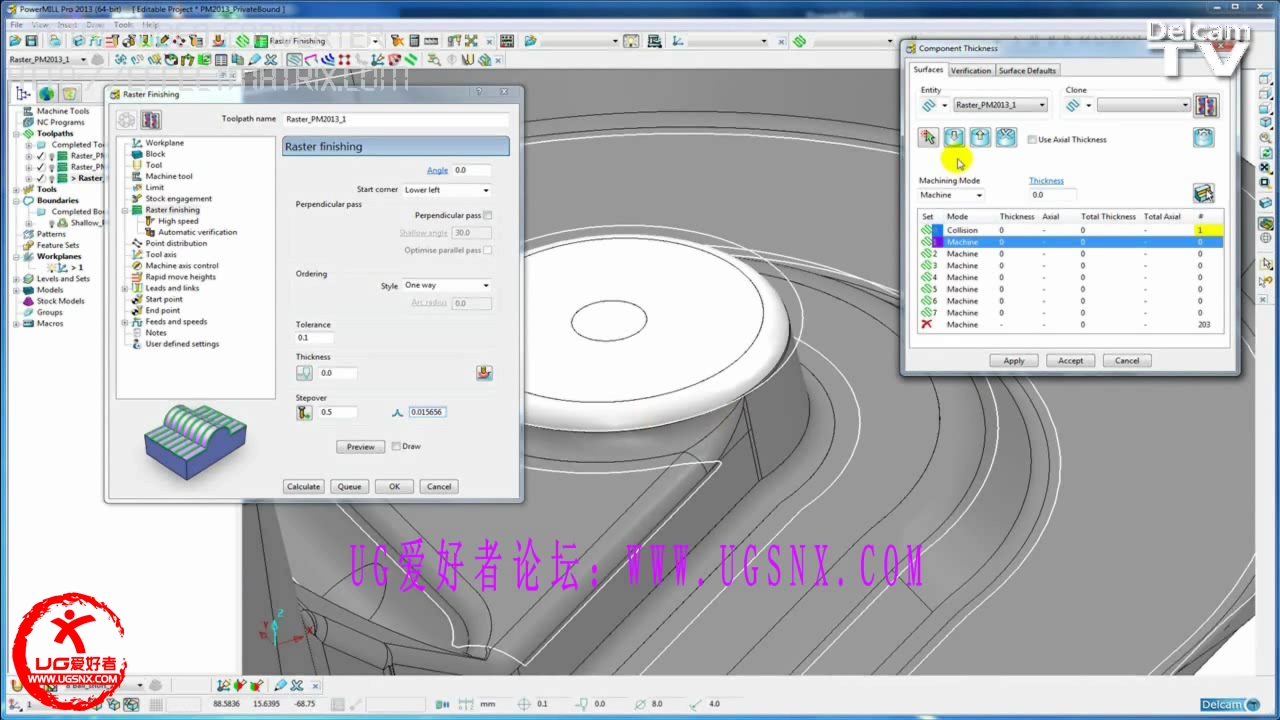Toggle the Optimise parallel pass checkbox

point(487,250)
